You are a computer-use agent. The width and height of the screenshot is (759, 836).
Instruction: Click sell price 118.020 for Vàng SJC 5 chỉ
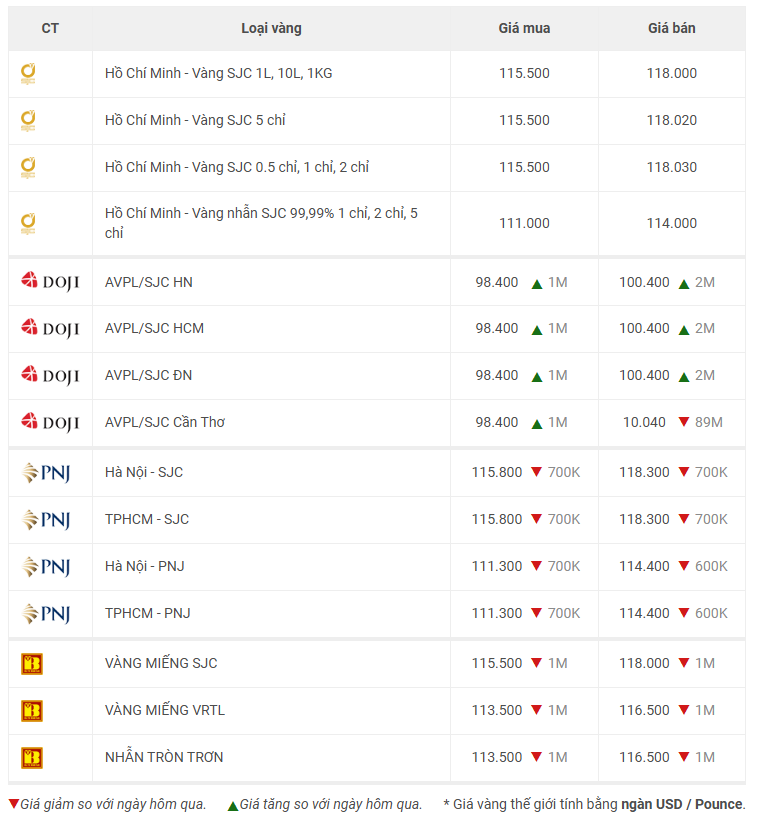click(672, 120)
